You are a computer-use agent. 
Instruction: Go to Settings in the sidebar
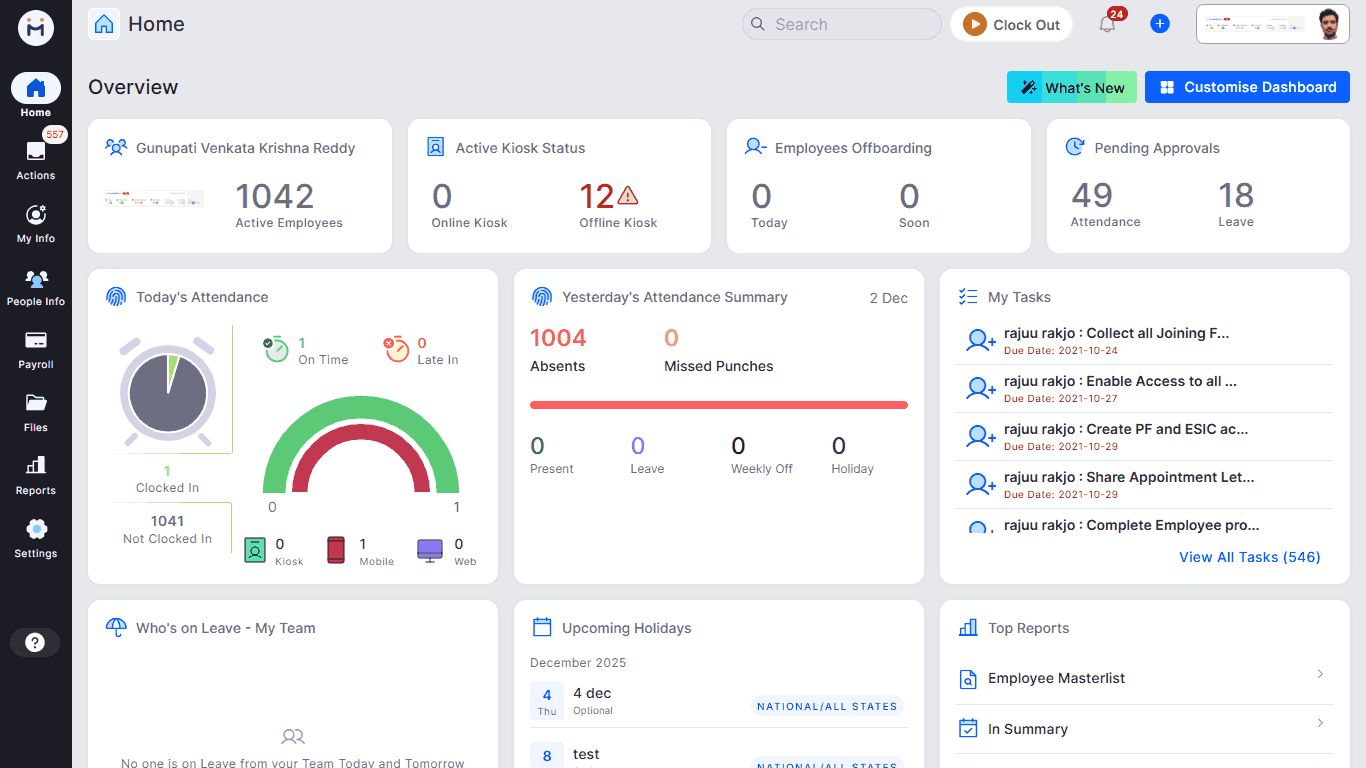coord(36,538)
